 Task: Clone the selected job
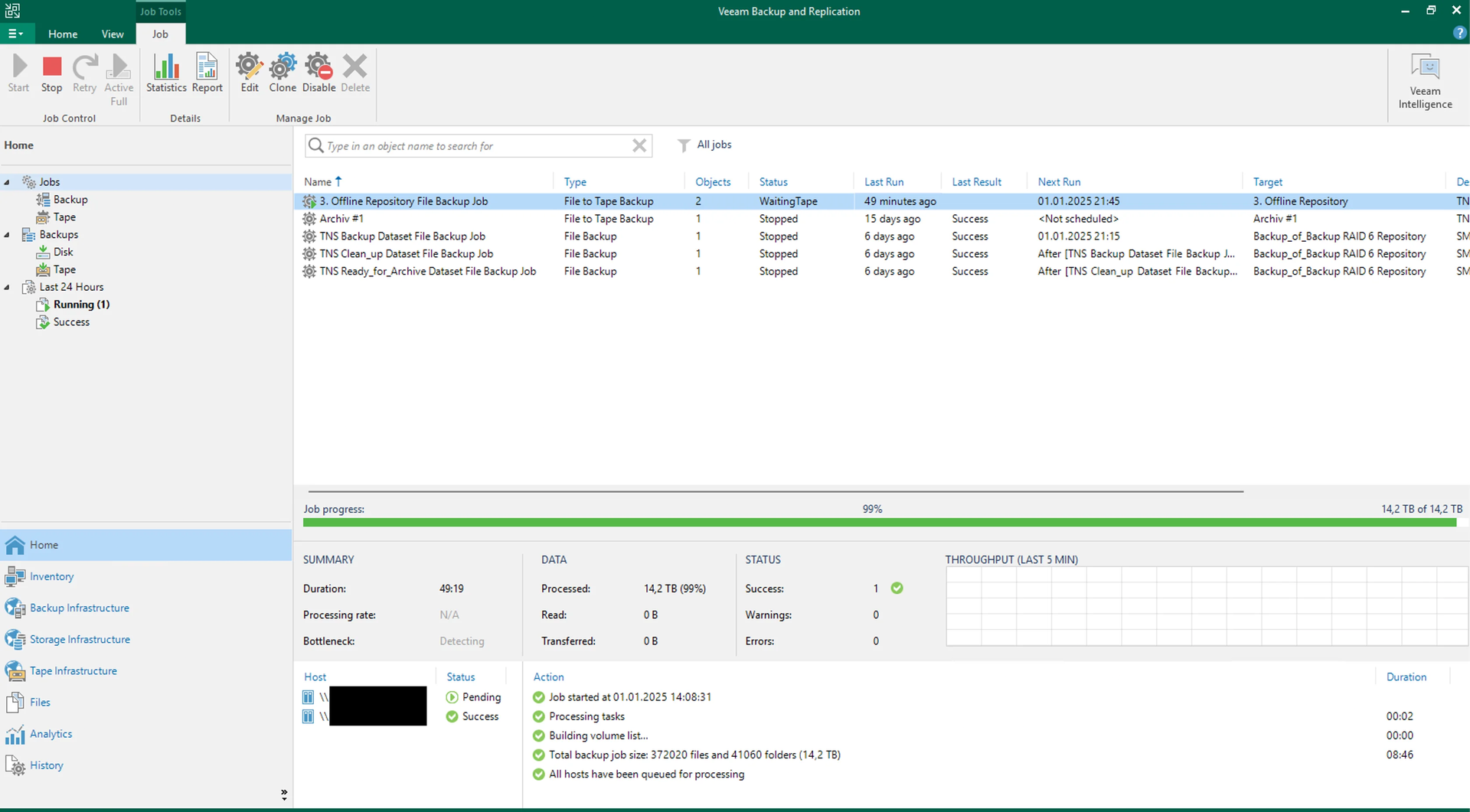click(283, 73)
